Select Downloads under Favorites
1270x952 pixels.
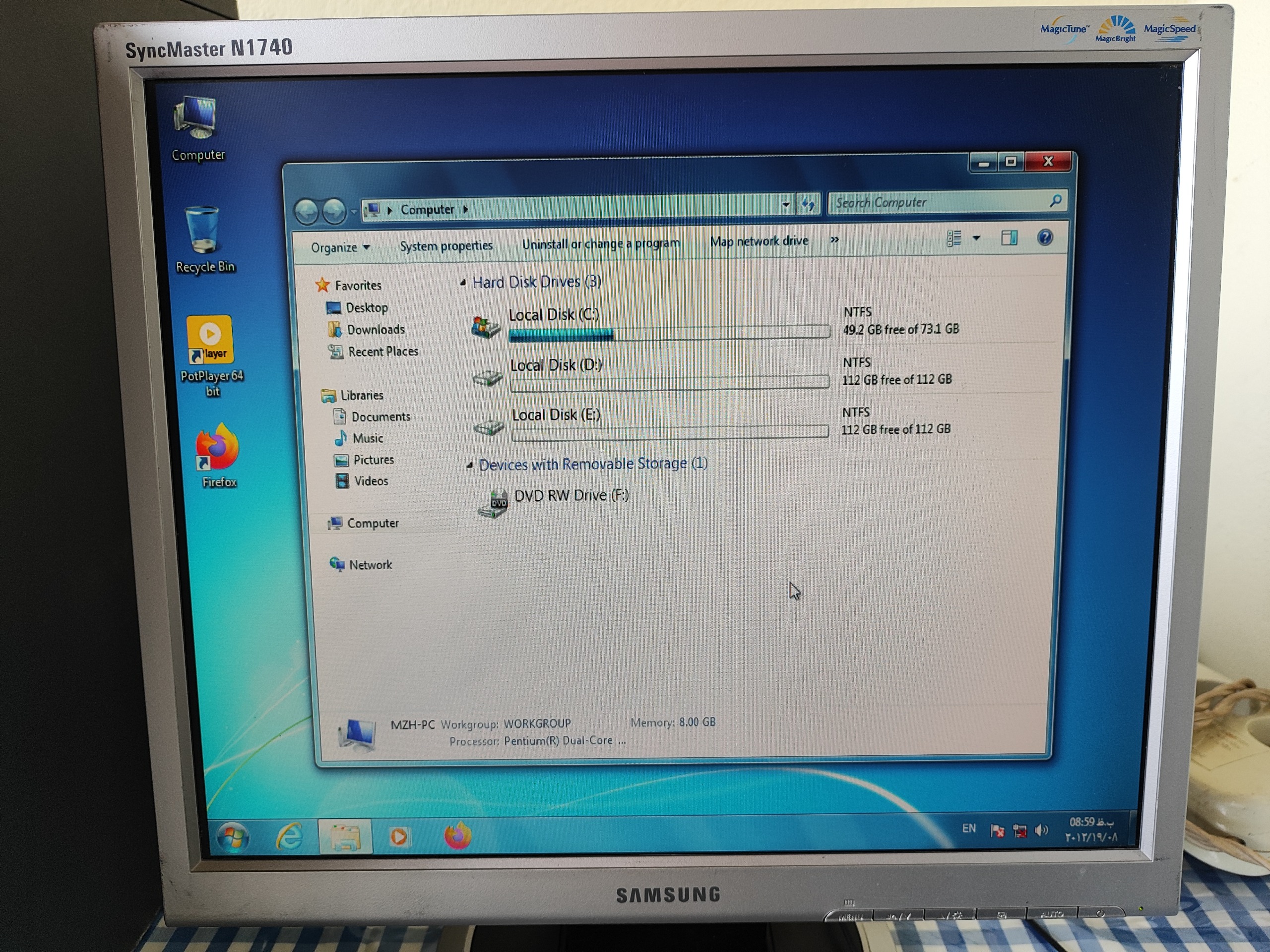tap(376, 329)
